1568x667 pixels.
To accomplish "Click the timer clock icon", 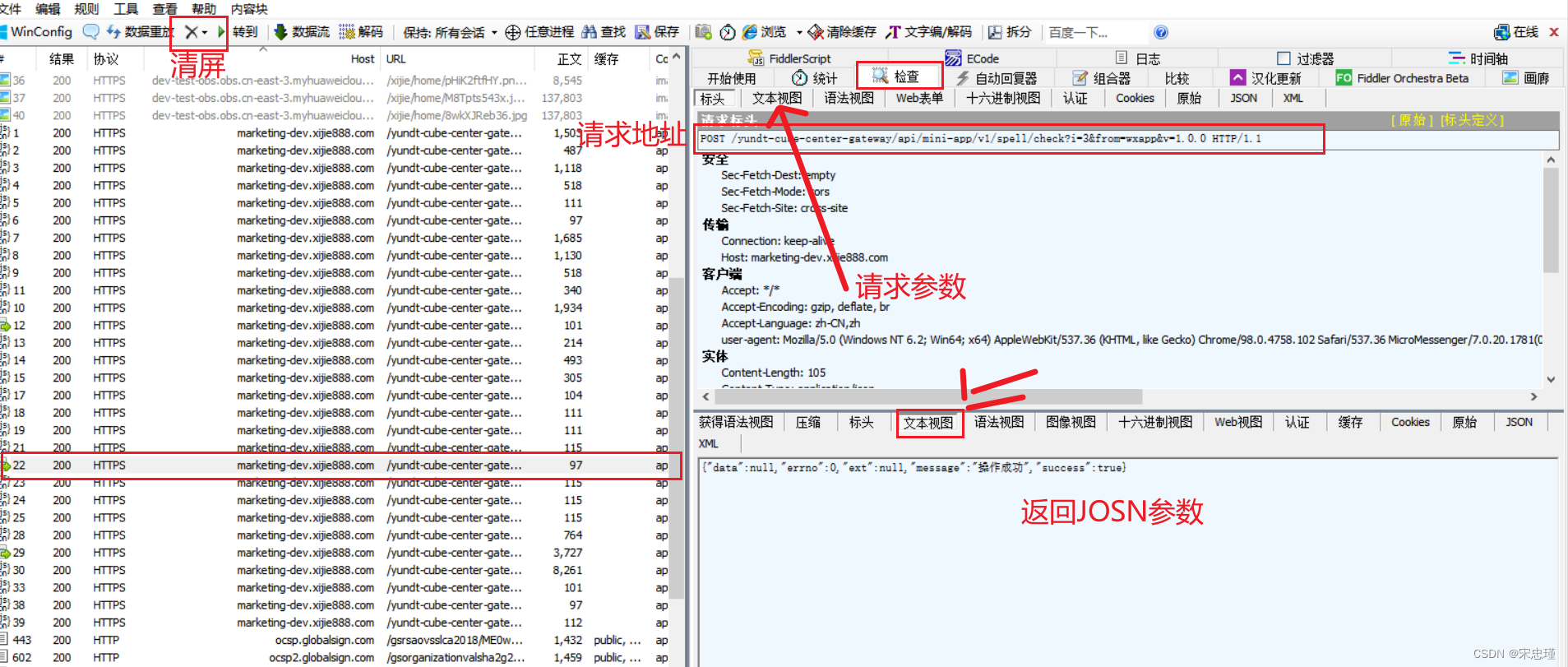I will 728,32.
